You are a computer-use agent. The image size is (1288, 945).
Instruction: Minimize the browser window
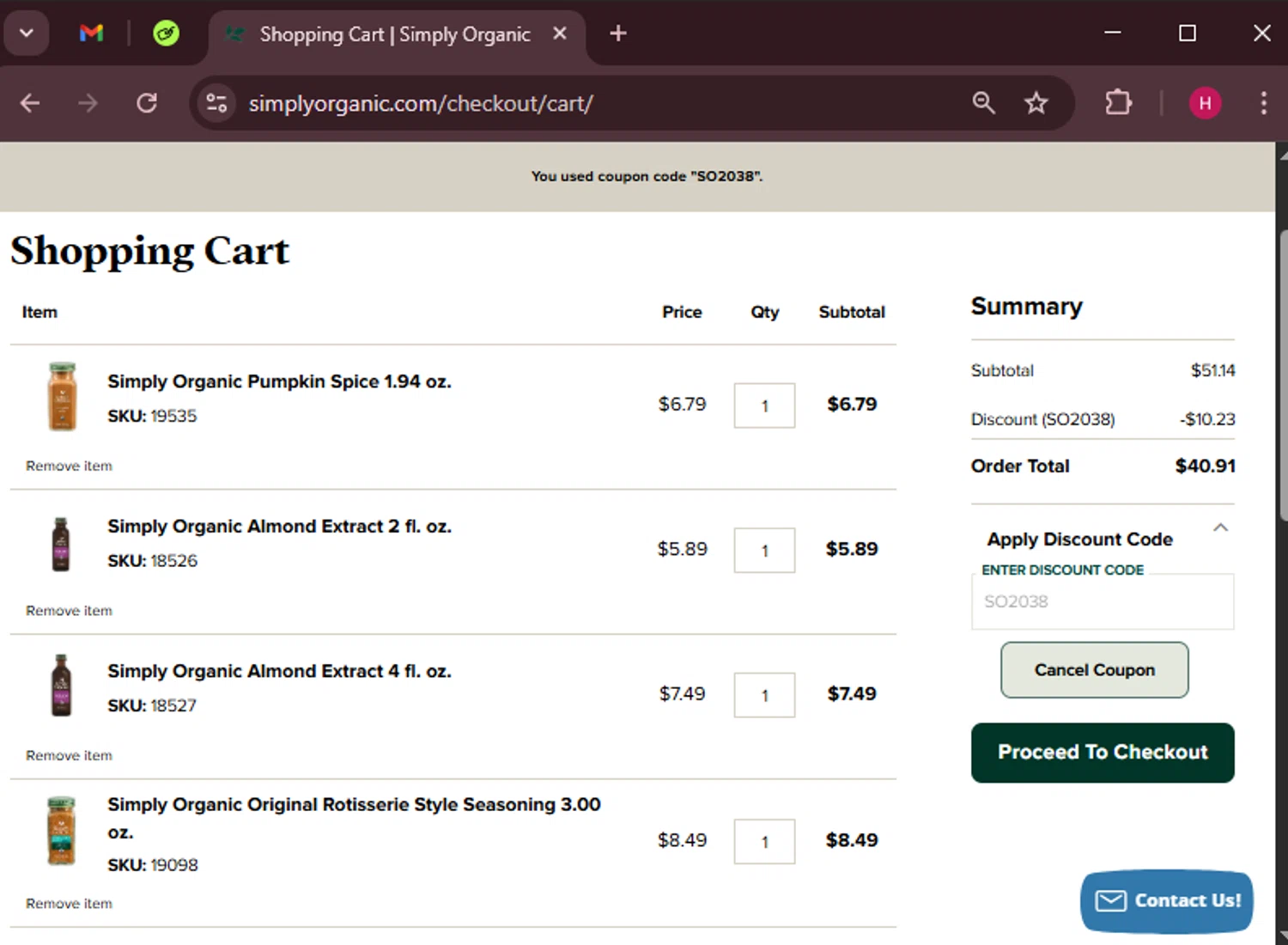[x=1113, y=34]
